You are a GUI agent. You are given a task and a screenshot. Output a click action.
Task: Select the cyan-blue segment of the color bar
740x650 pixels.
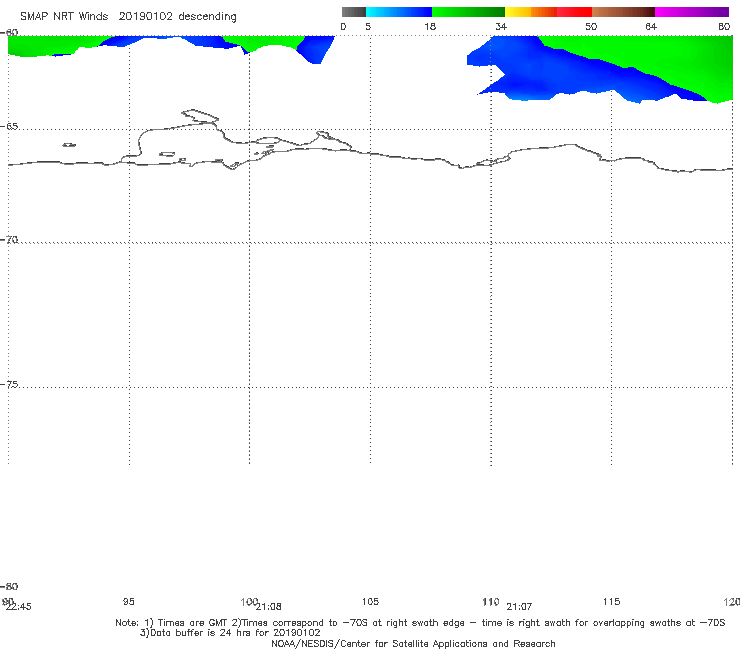(399, 12)
